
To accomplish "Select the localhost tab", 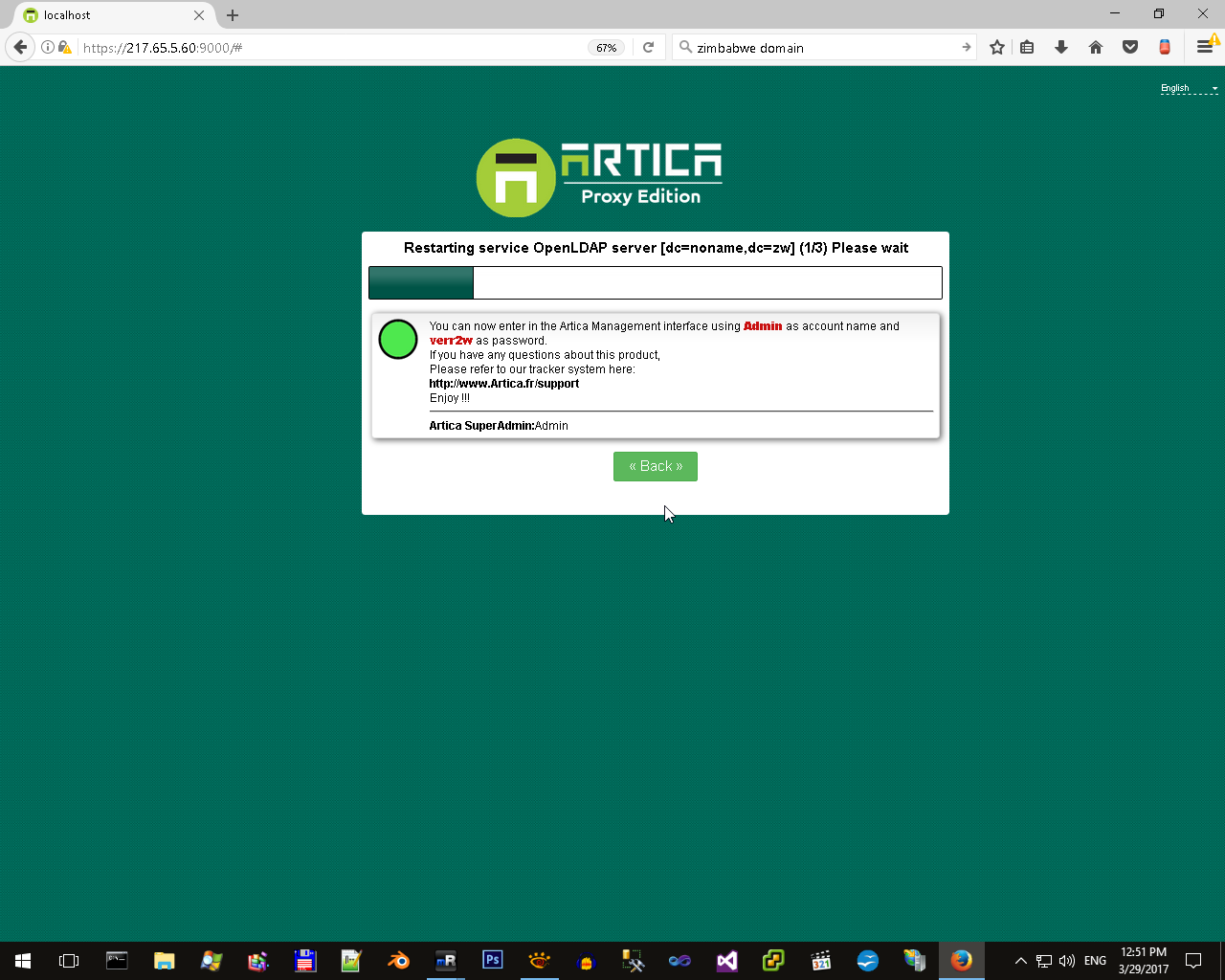I will point(113,15).
